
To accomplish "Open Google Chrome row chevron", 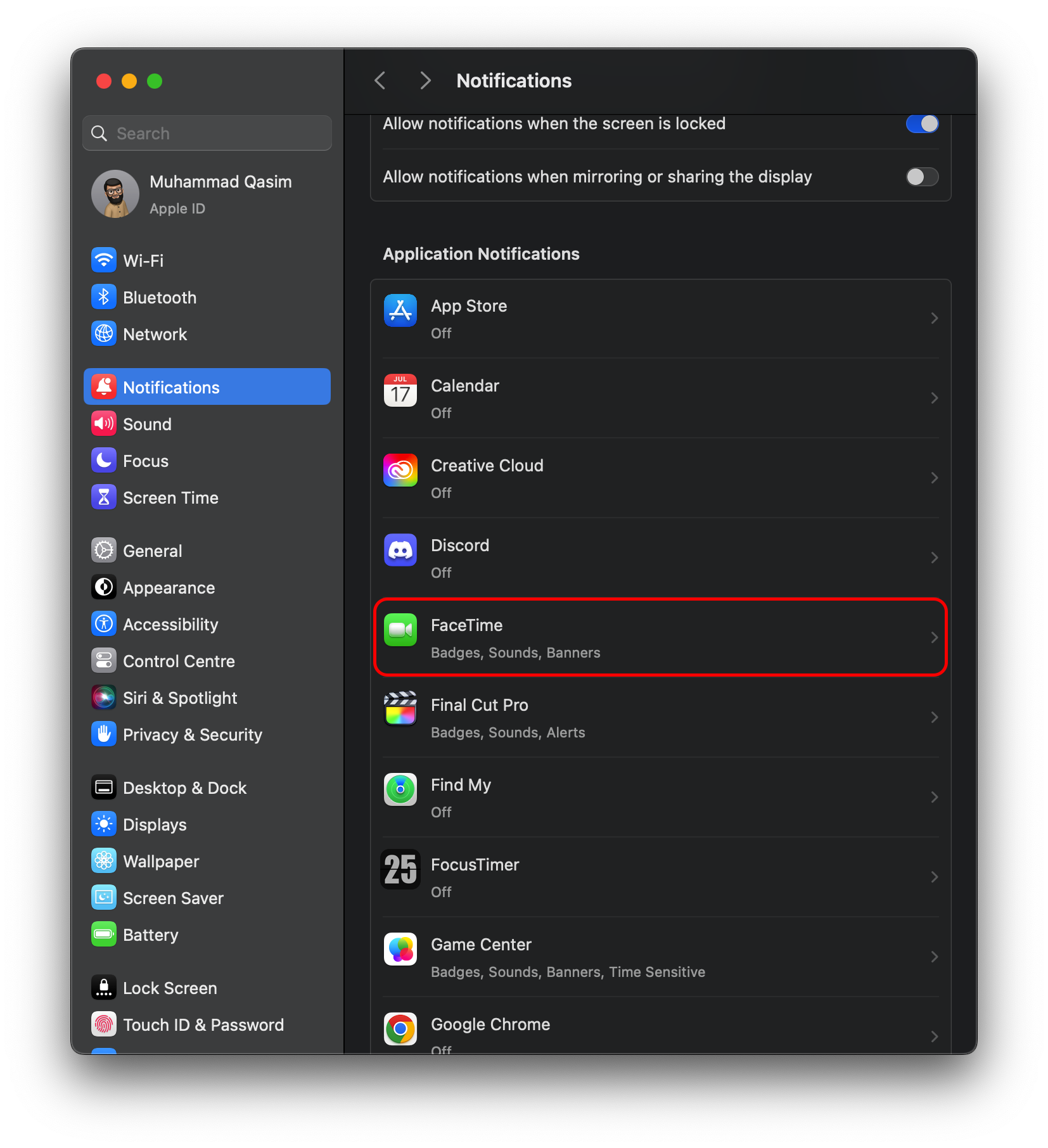I will click(x=934, y=1036).
